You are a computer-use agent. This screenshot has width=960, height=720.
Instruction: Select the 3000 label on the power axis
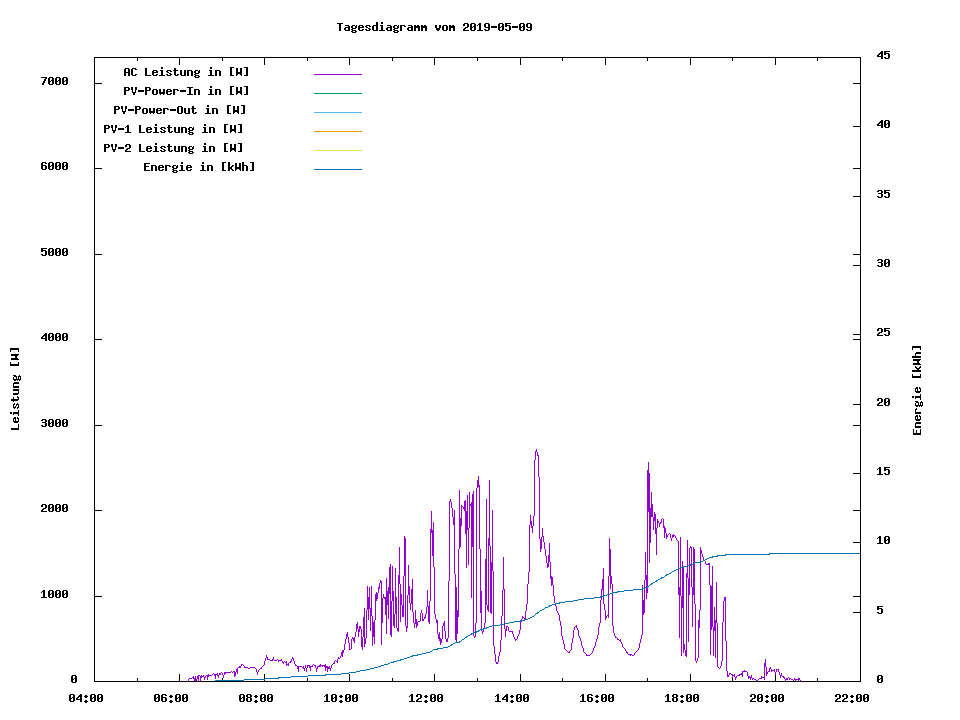coord(54,424)
